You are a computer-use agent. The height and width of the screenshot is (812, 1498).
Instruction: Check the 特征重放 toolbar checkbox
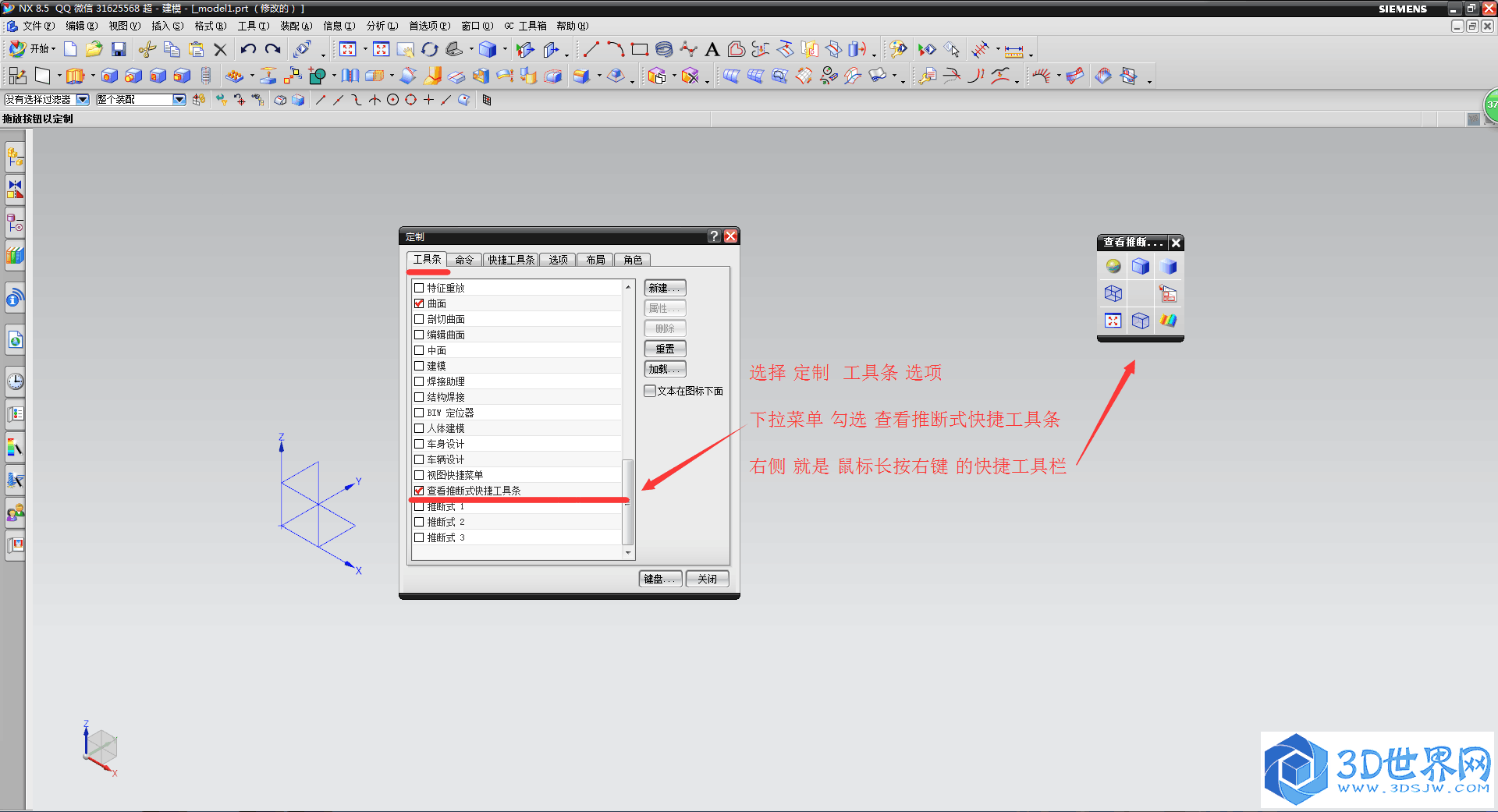pos(419,288)
